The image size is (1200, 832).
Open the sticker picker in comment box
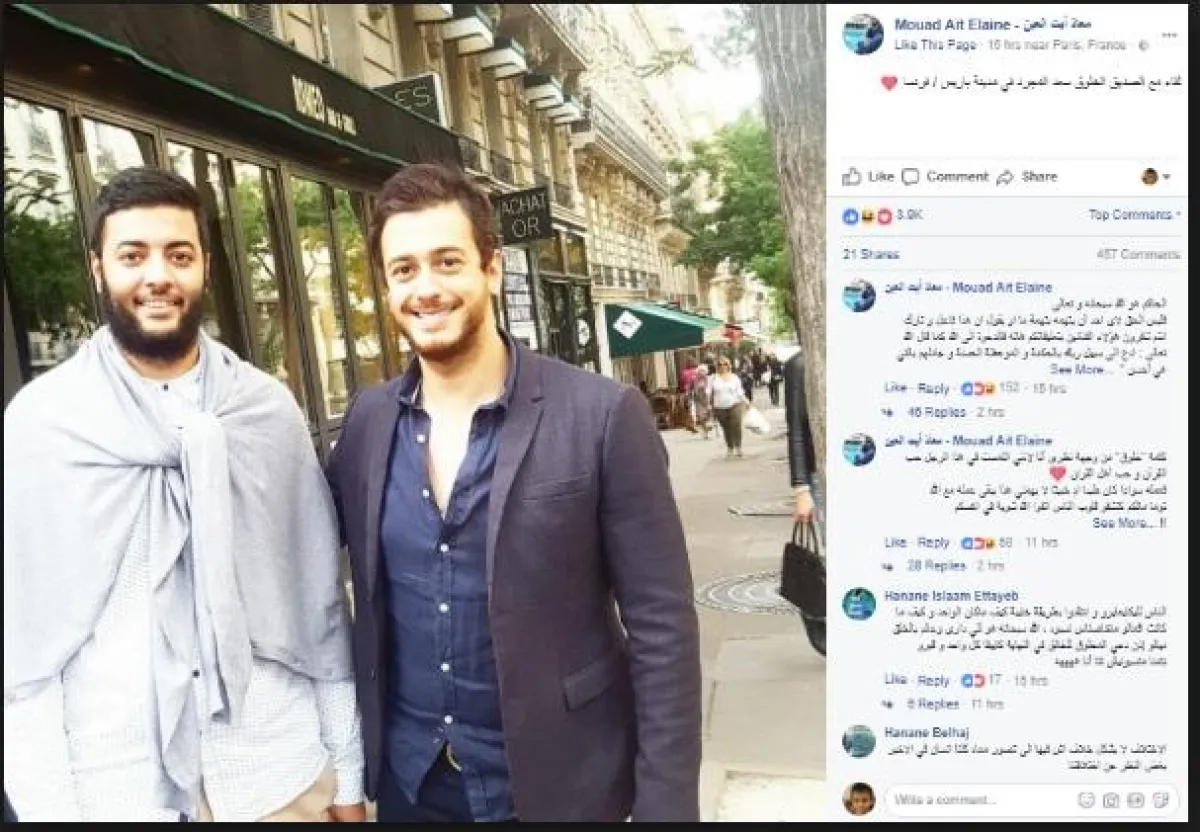(1160, 800)
